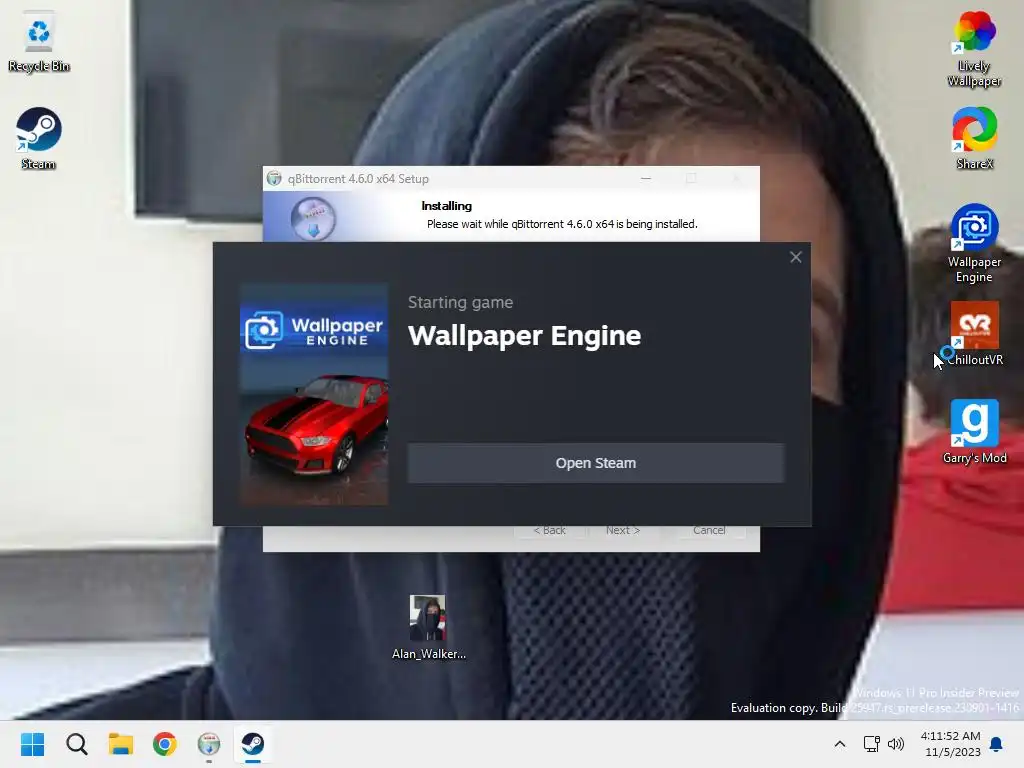The height and width of the screenshot is (768, 1024).
Task: Select the ChilloutVR desktop shortcut
Action: point(974,334)
